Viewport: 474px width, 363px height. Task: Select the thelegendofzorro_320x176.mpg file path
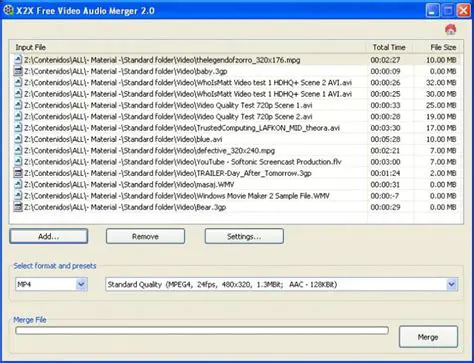tap(162, 60)
